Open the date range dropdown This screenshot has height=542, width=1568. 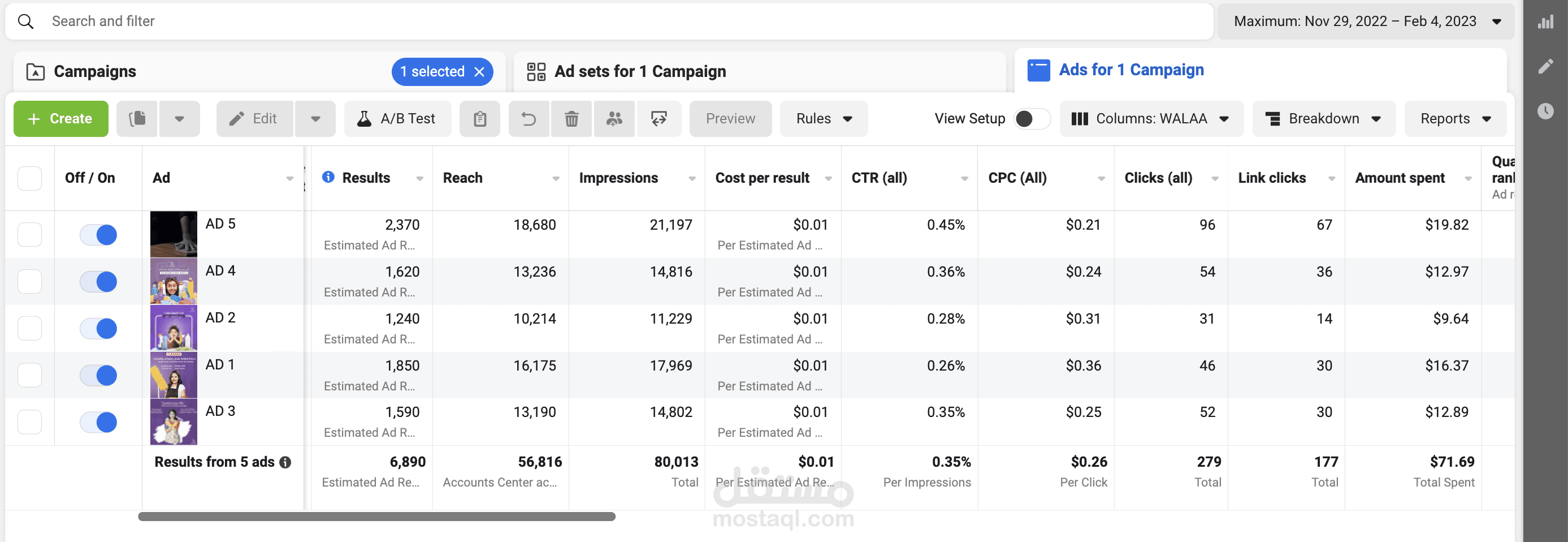tap(1366, 21)
